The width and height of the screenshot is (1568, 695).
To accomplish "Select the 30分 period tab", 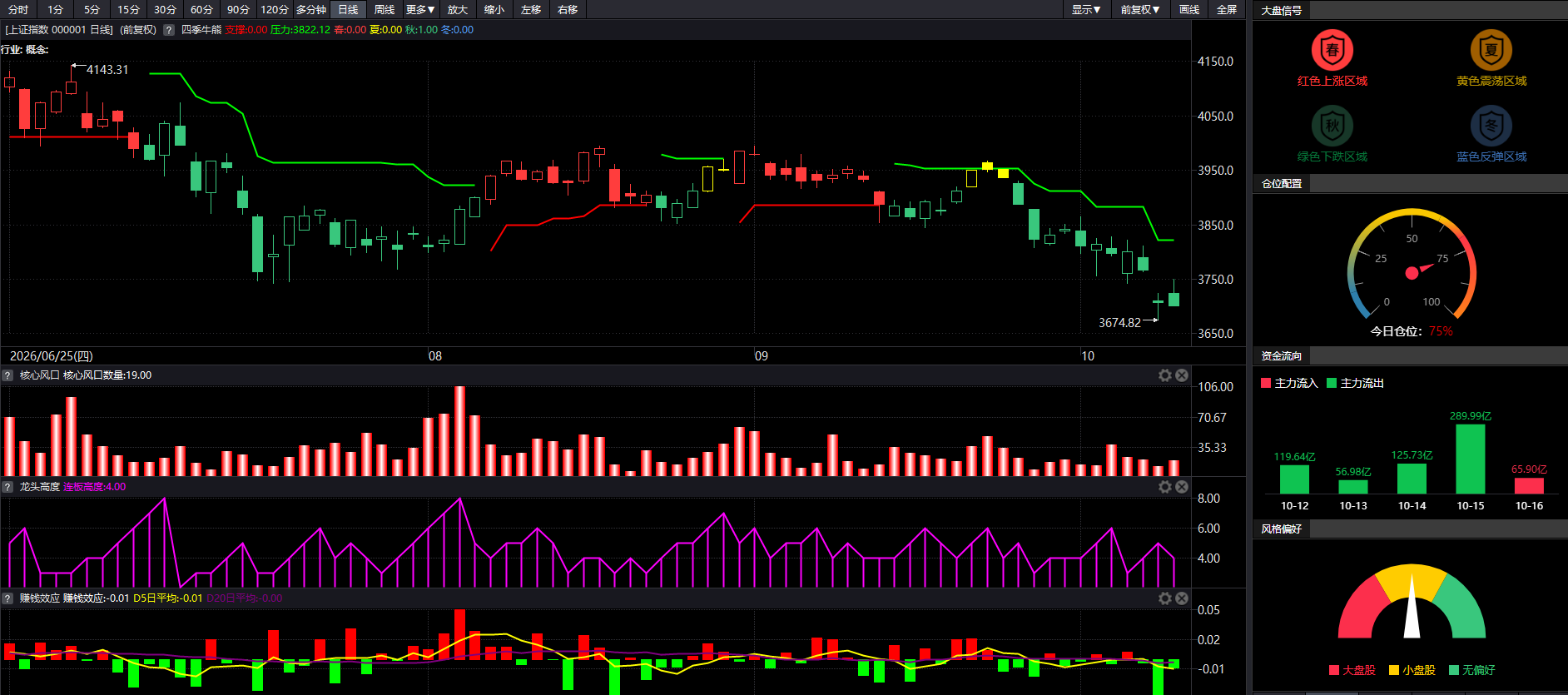I will click(165, 9).
